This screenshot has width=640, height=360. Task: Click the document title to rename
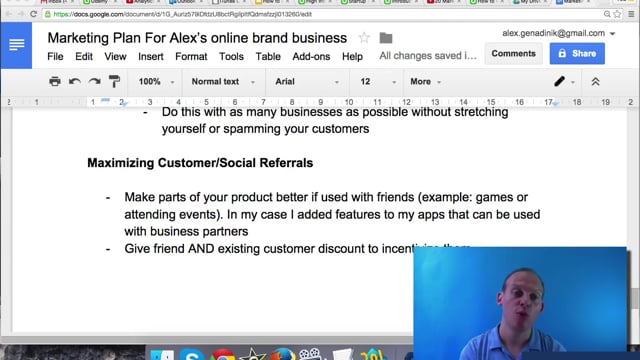(x=197, y=38)
